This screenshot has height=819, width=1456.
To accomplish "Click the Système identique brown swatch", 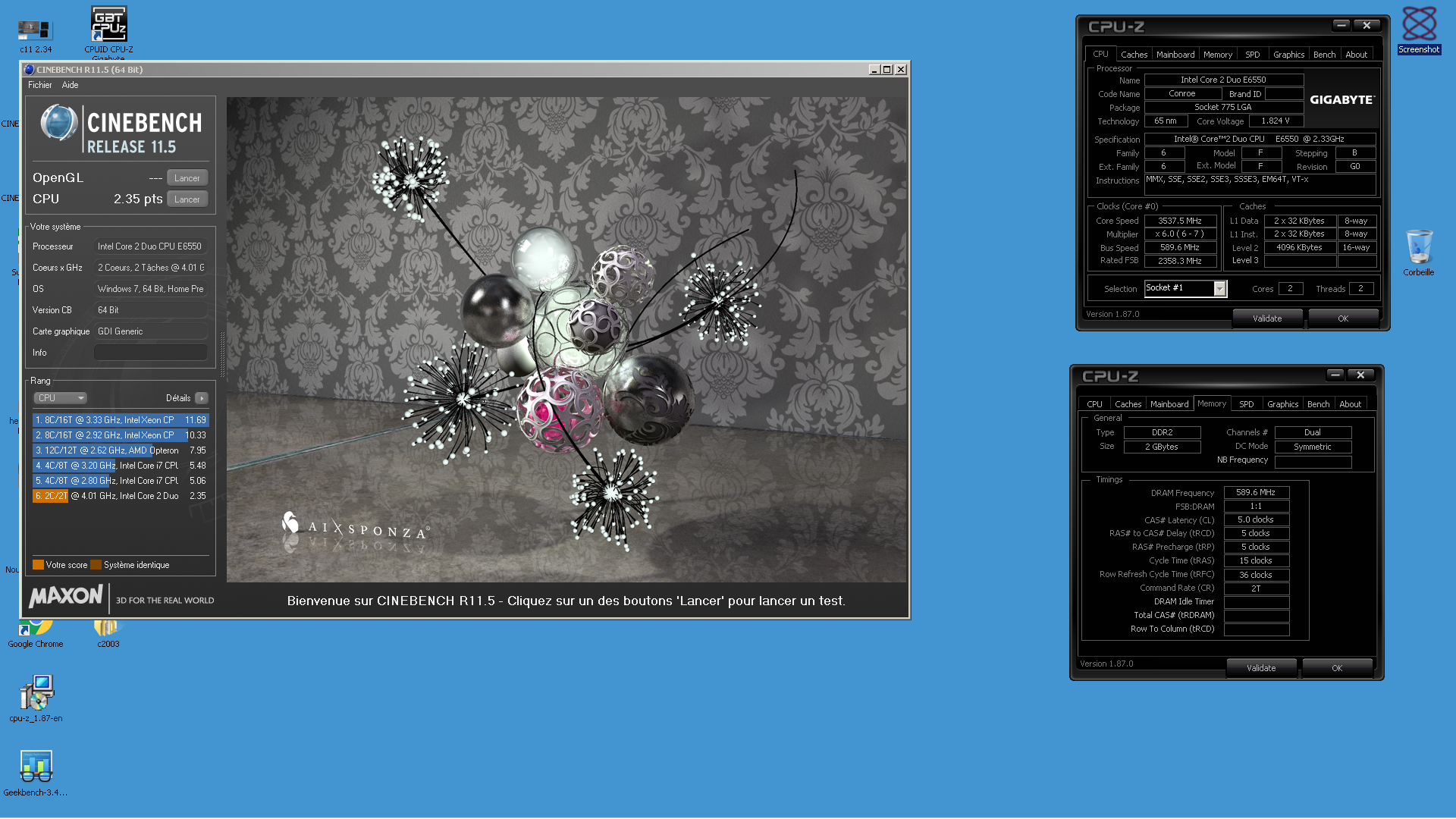I will pos(96,564).
